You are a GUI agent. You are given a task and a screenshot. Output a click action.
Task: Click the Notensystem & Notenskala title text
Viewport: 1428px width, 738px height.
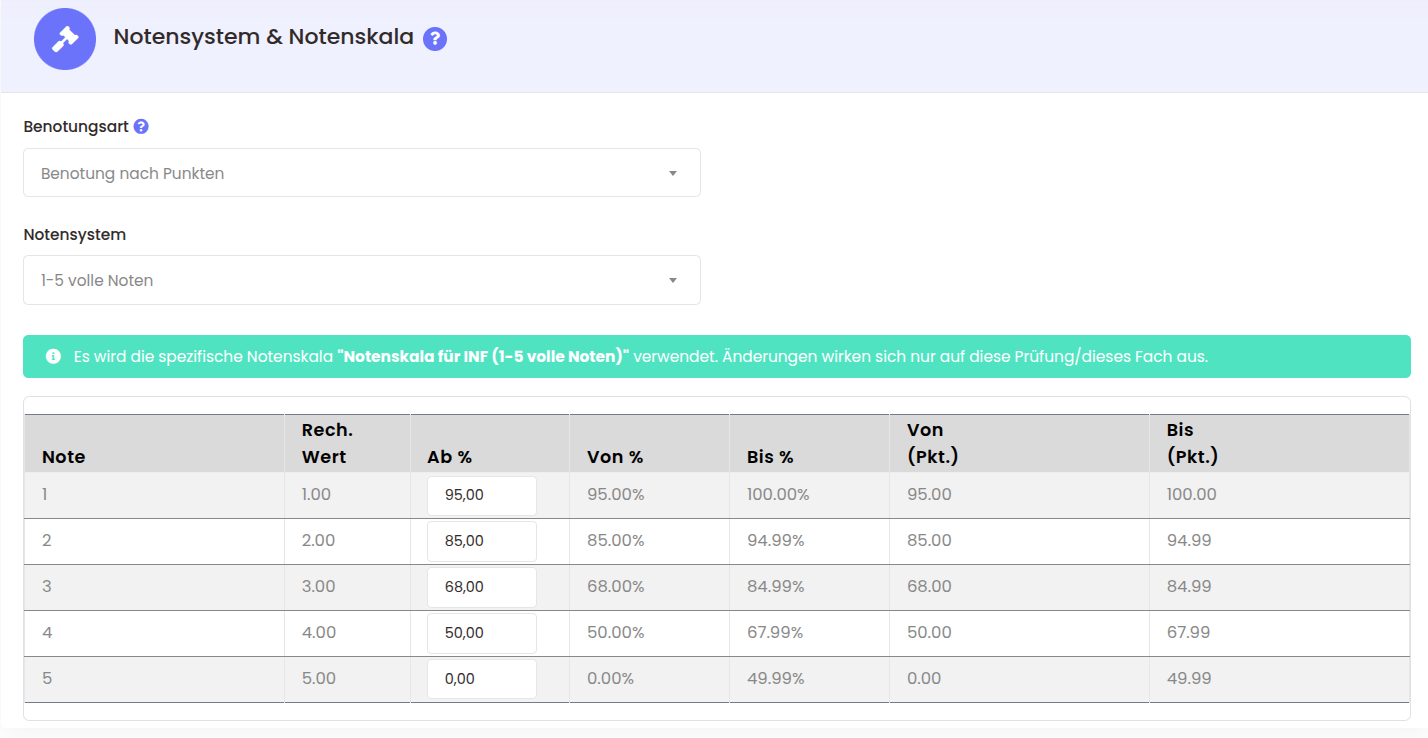click(x=263, y=37)
